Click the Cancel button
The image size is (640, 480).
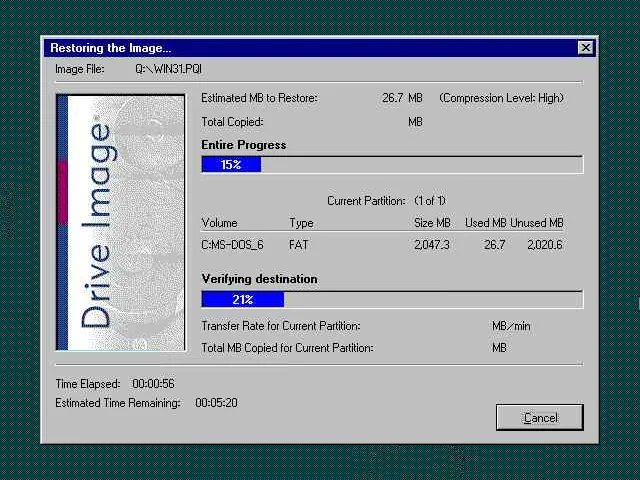(540, 417)
